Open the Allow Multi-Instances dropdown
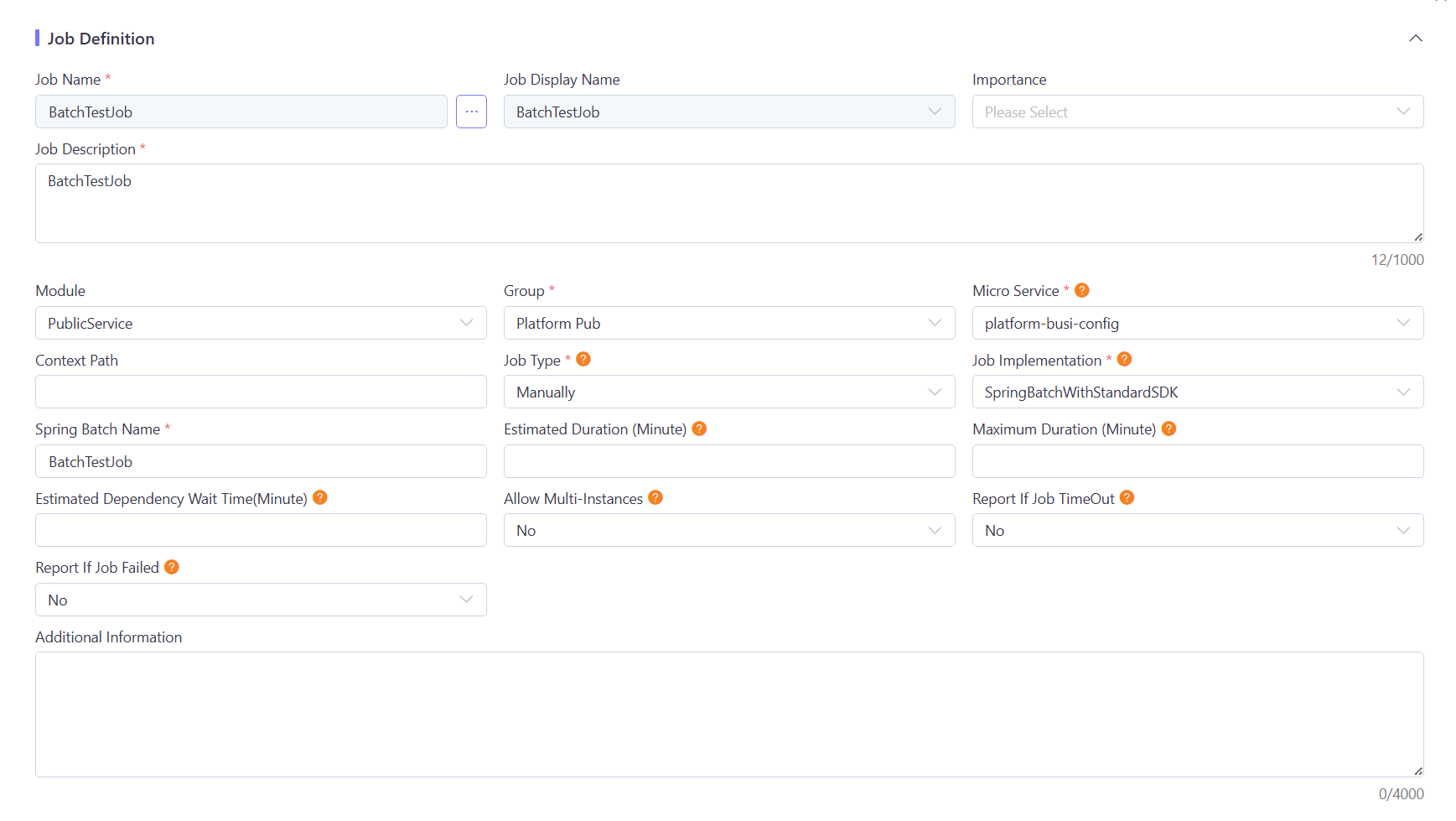1456x821 pixels. point(728,530)
